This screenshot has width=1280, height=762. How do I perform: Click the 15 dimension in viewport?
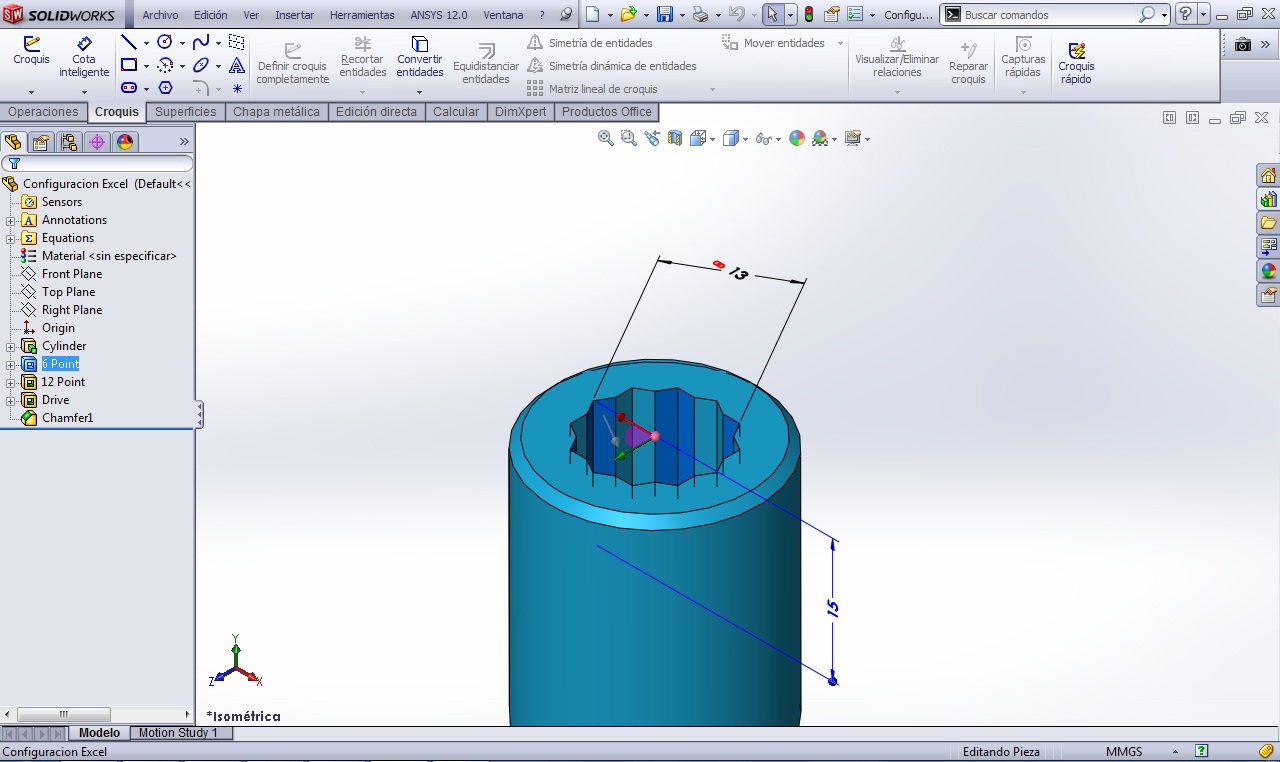pyautogui.click(x=833, y=608)
